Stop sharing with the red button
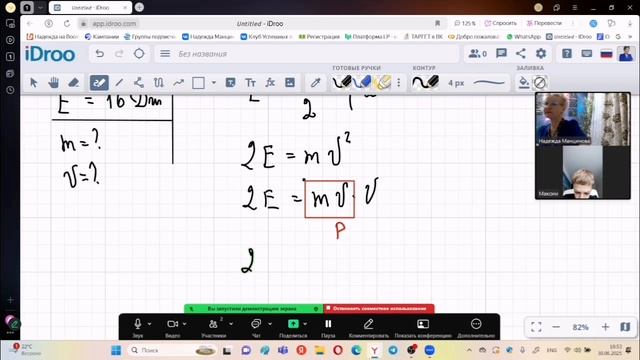Viewport: 640px width, 360px height. 379,309
